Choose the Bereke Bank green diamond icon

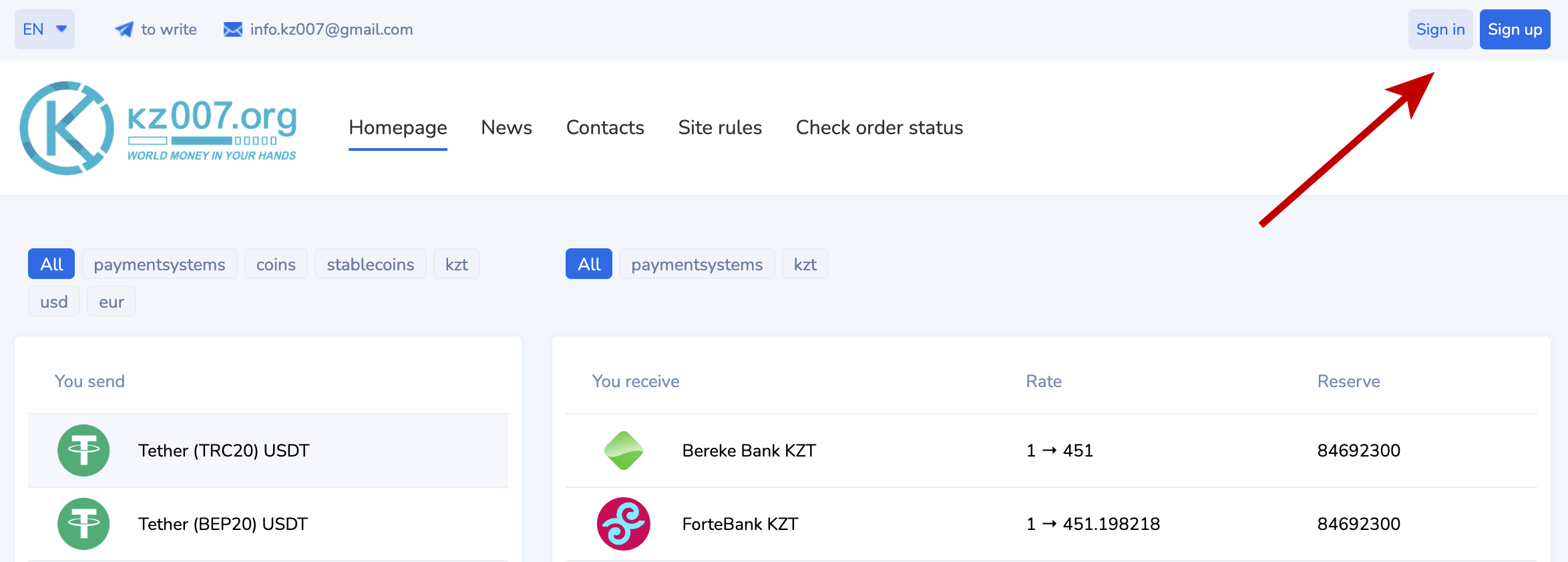[623, 451]
